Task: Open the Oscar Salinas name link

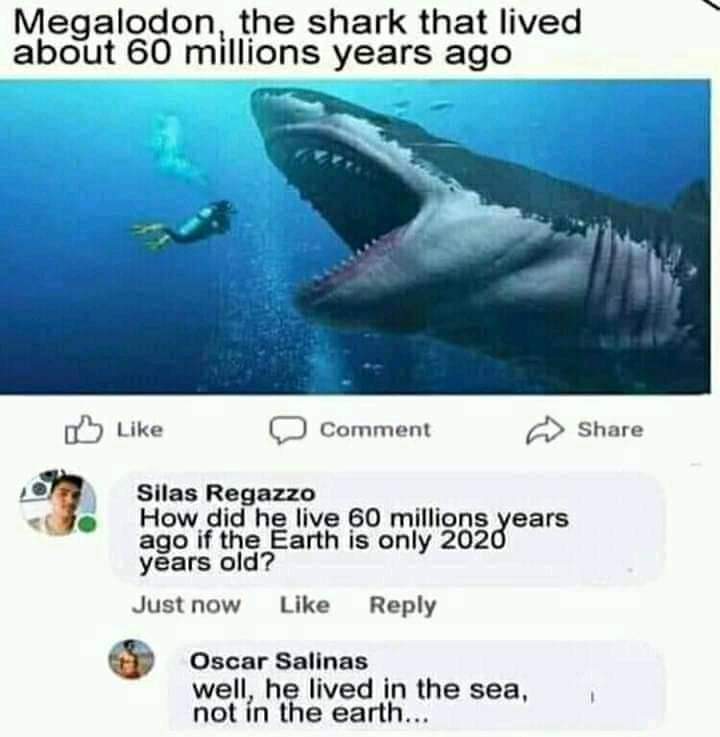Action: coord(279,661)
